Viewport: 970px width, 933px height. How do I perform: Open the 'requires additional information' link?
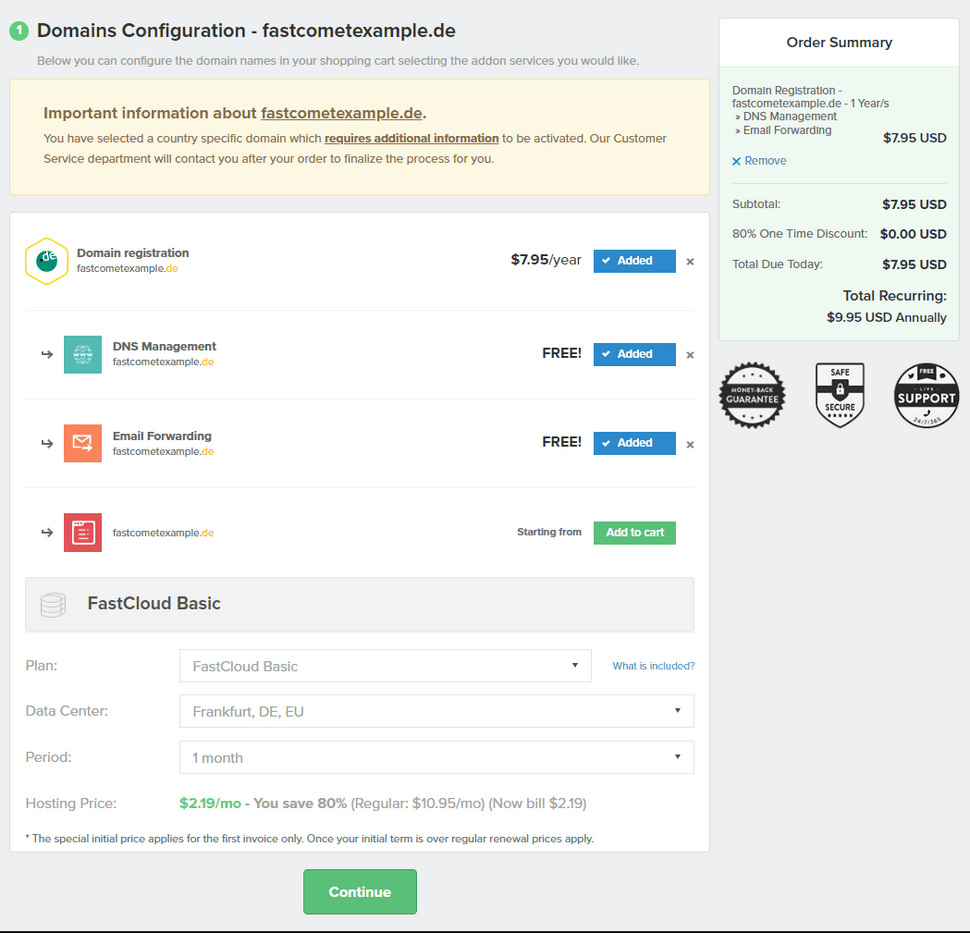[x=411, y=138]
